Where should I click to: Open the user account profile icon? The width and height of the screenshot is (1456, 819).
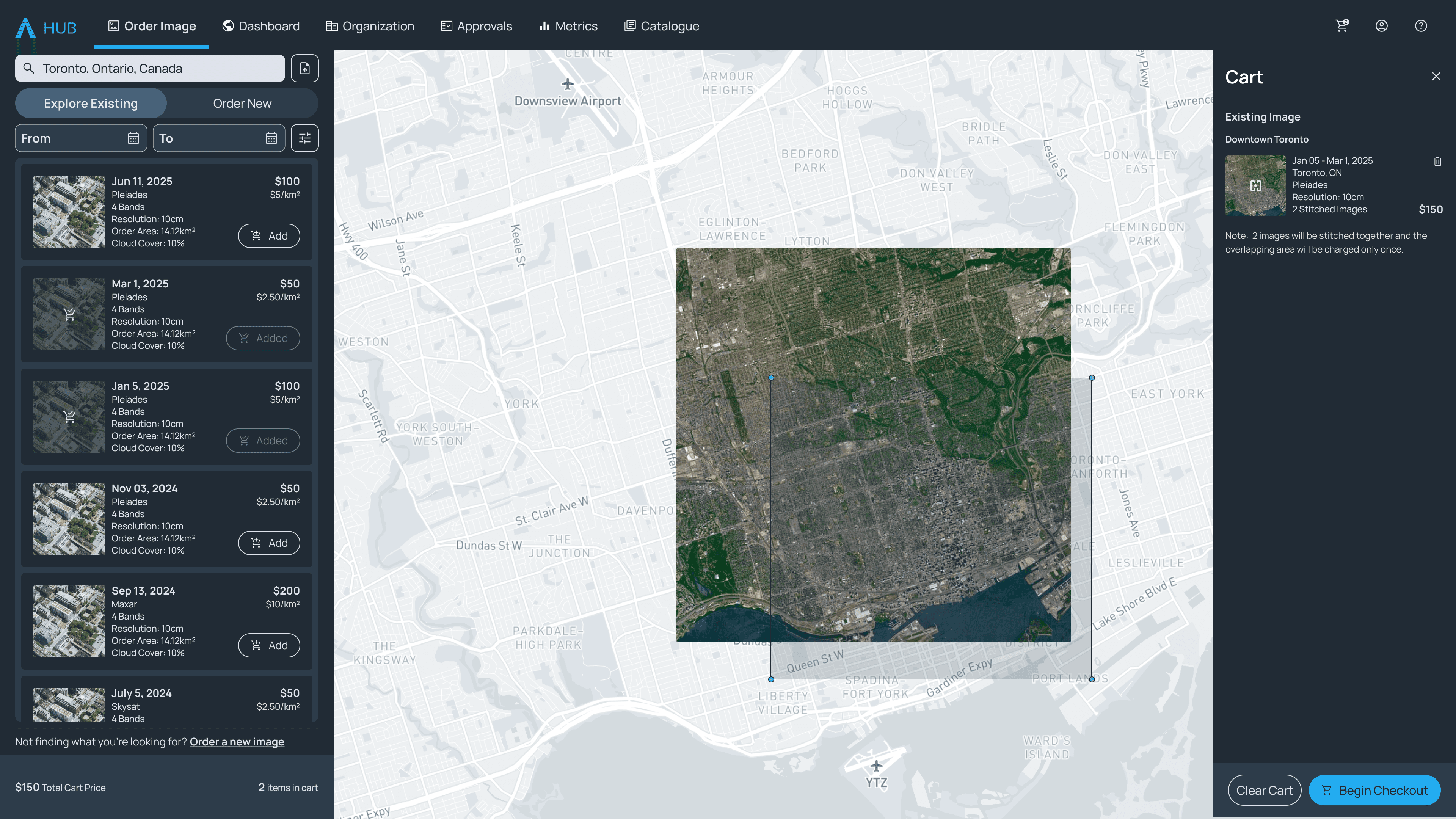point(1381,25)
